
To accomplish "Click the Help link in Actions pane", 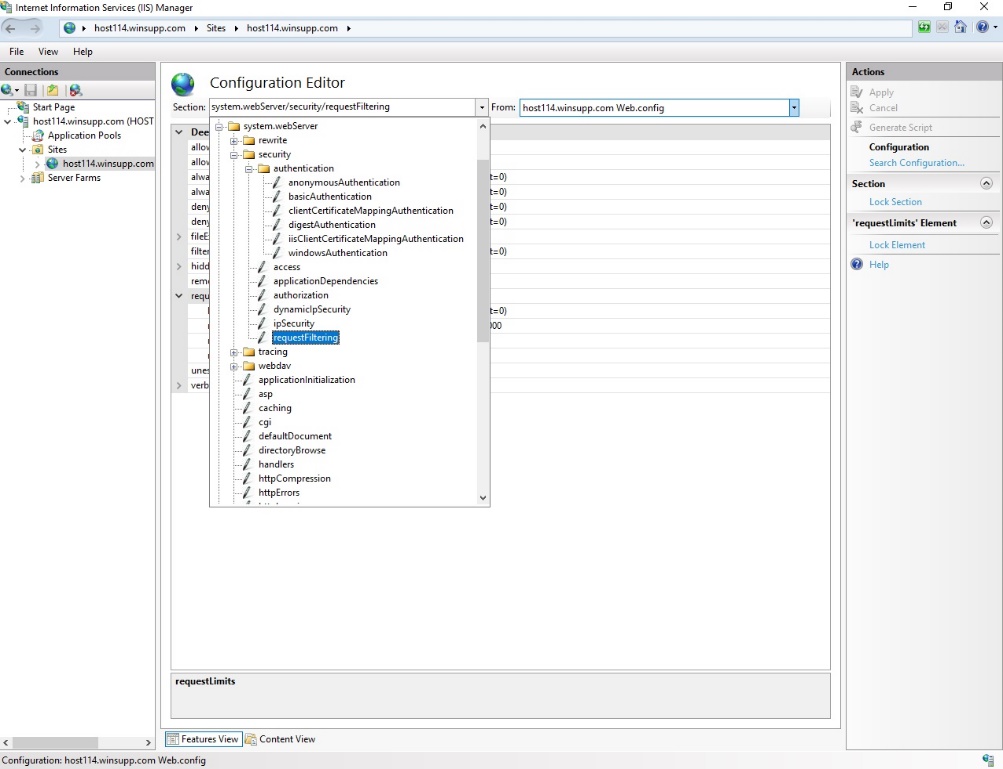I will tap(878, 264).
